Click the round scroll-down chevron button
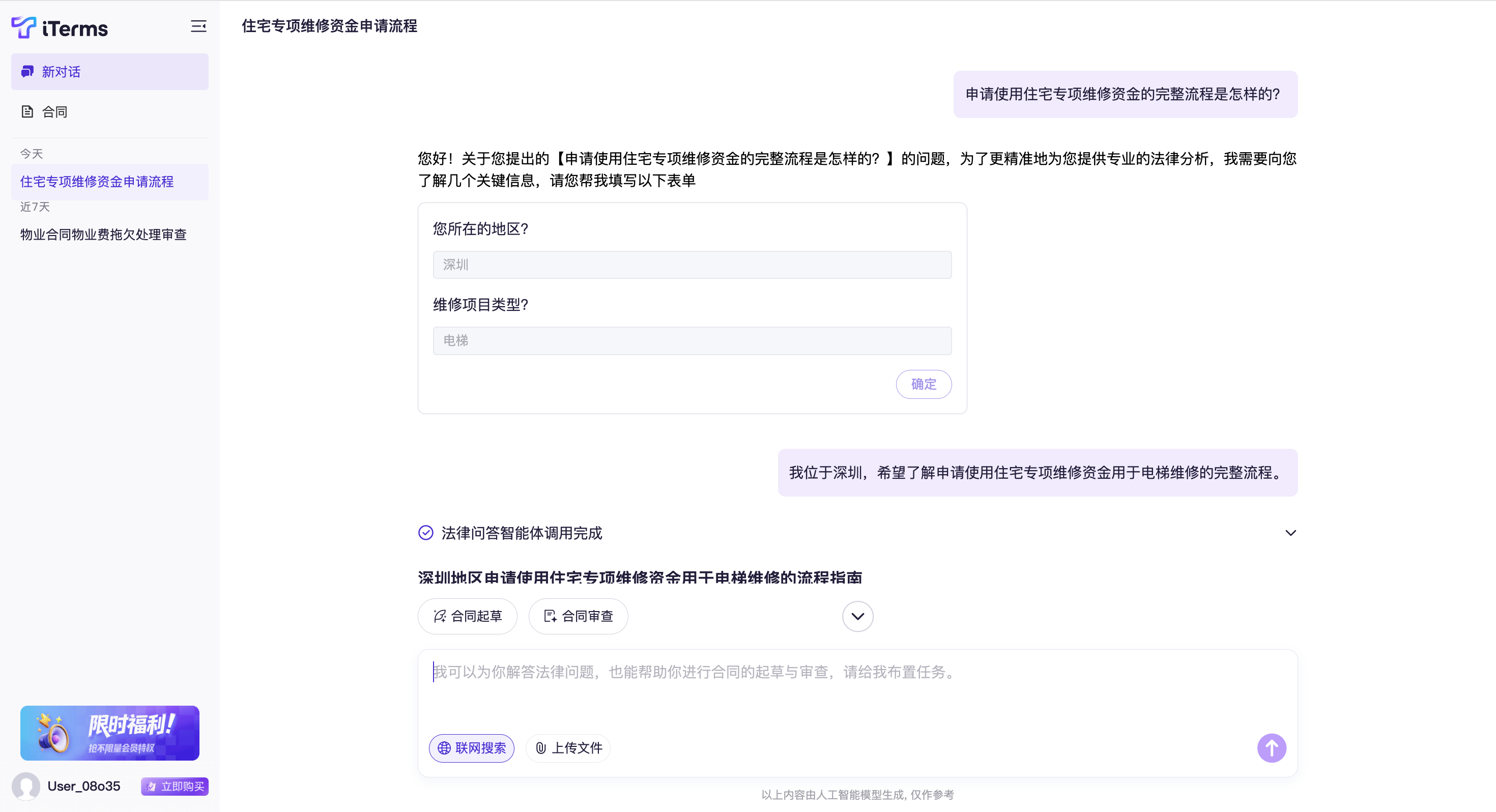Viewport: 1496px width, 812px height. coord(857,616)
